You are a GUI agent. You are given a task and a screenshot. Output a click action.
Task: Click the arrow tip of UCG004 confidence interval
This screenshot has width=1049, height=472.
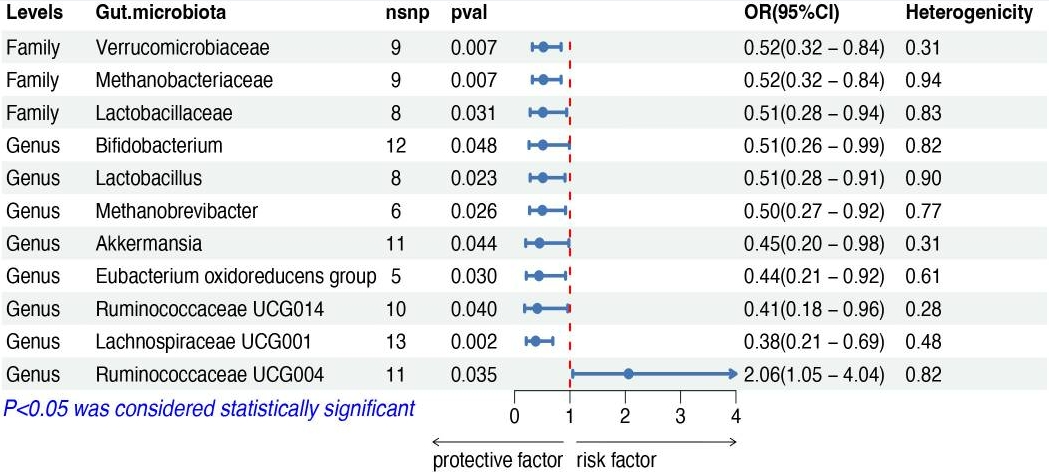(x=733, y=374)
